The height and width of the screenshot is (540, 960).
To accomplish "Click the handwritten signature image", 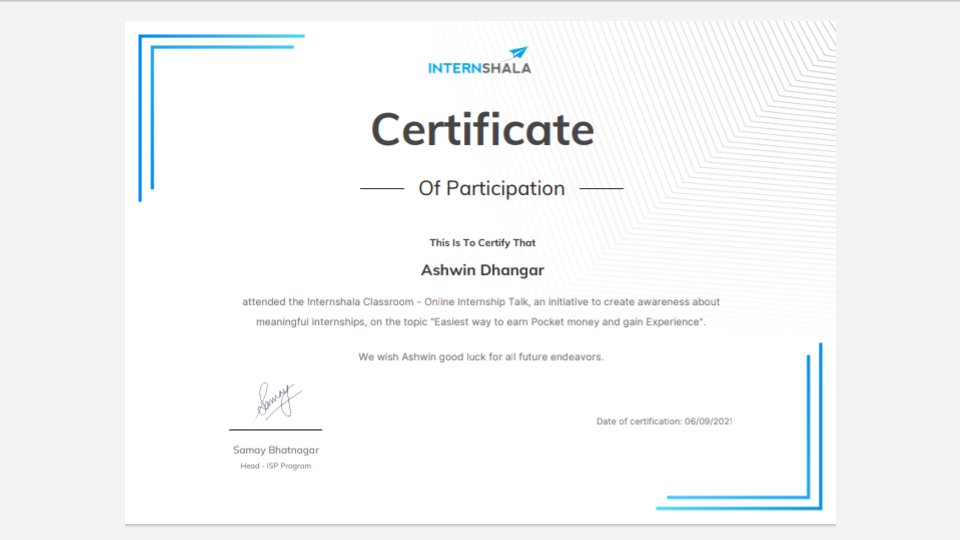I will click(x=277, y=402).
